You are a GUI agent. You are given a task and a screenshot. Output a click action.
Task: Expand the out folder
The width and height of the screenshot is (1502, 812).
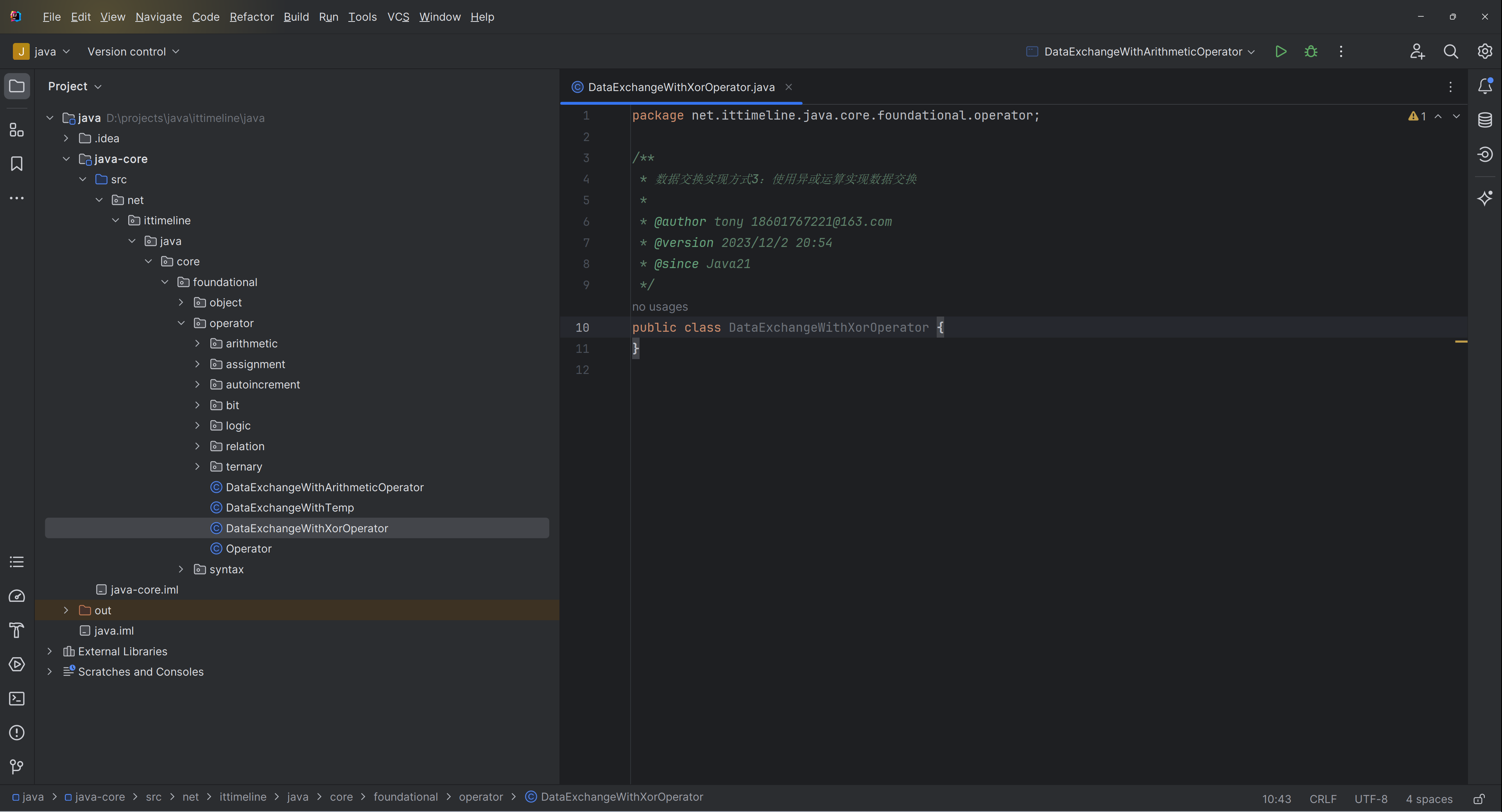66,610
